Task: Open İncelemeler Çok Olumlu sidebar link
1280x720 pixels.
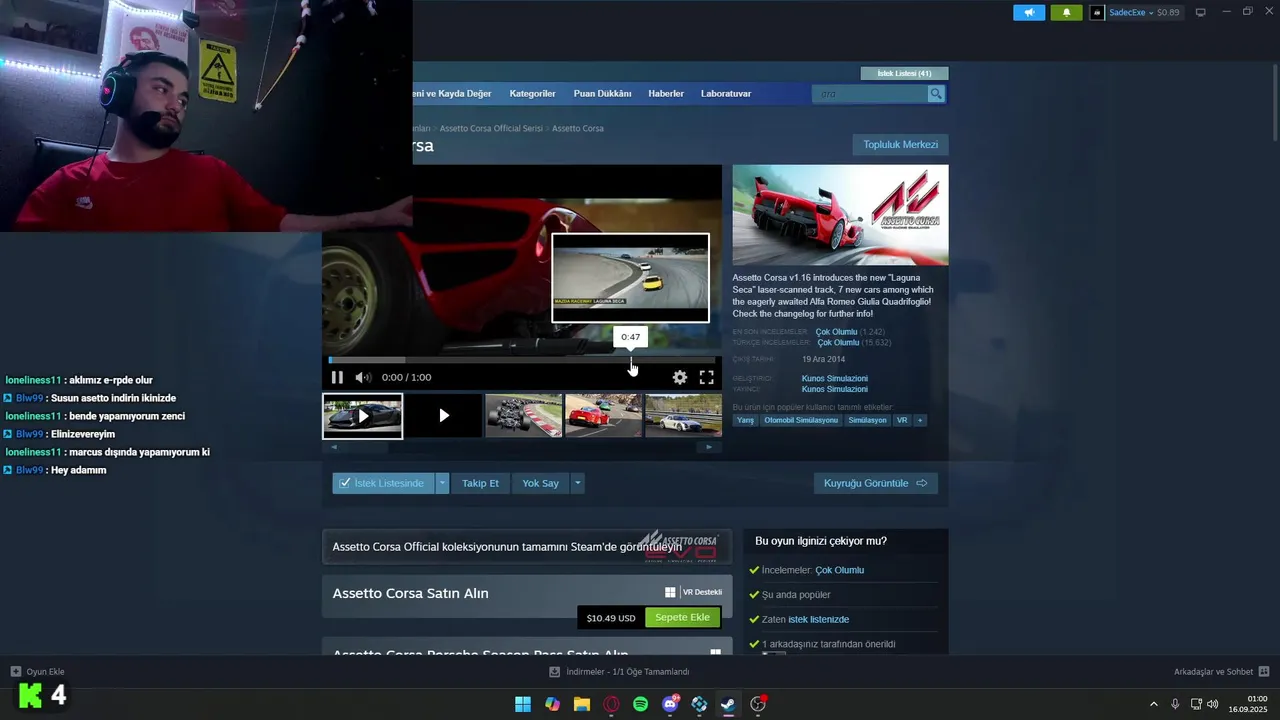Action: click(839, 570)
